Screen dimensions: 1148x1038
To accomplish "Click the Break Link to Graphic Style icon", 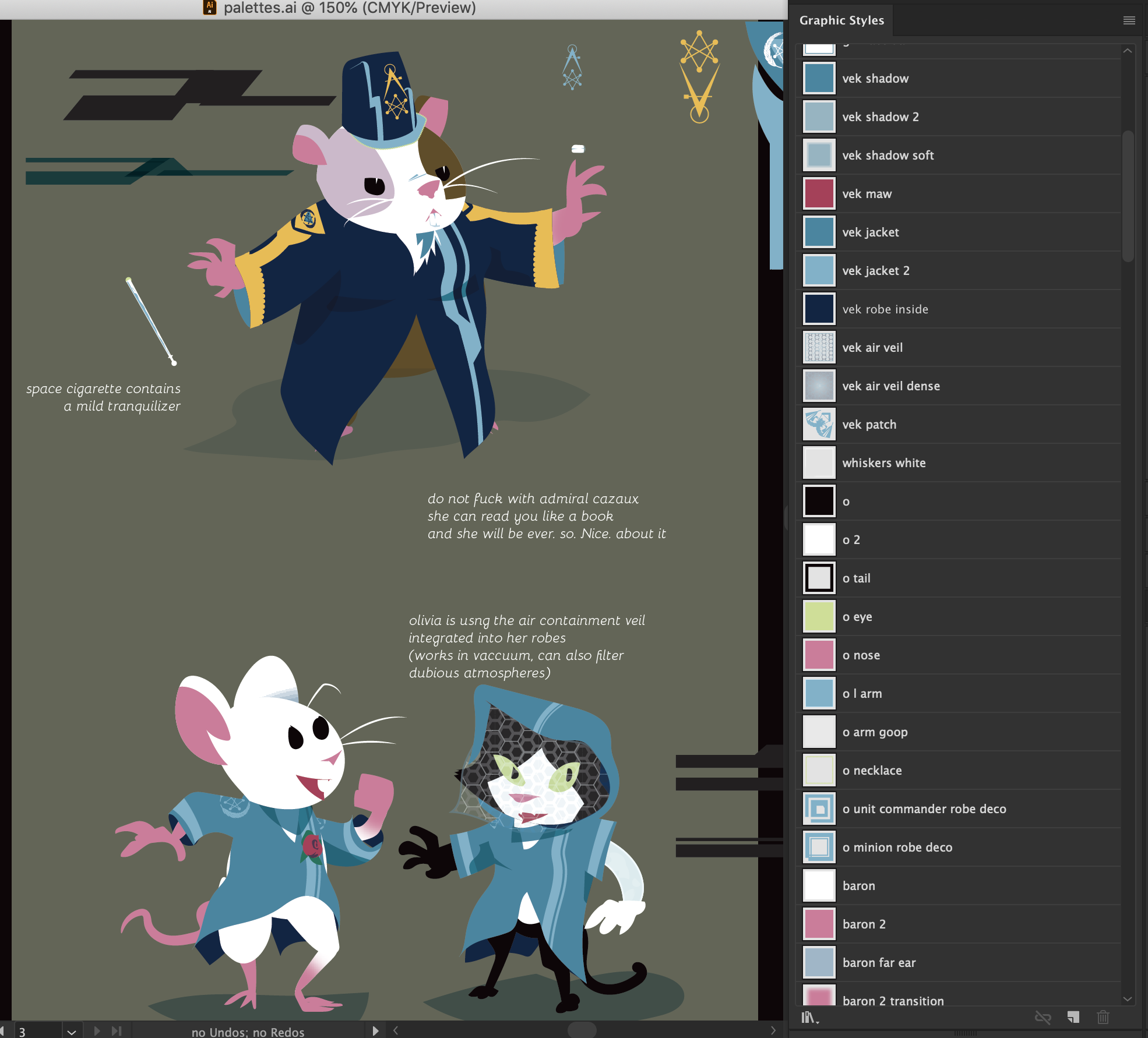I will click(1043, 1018).
